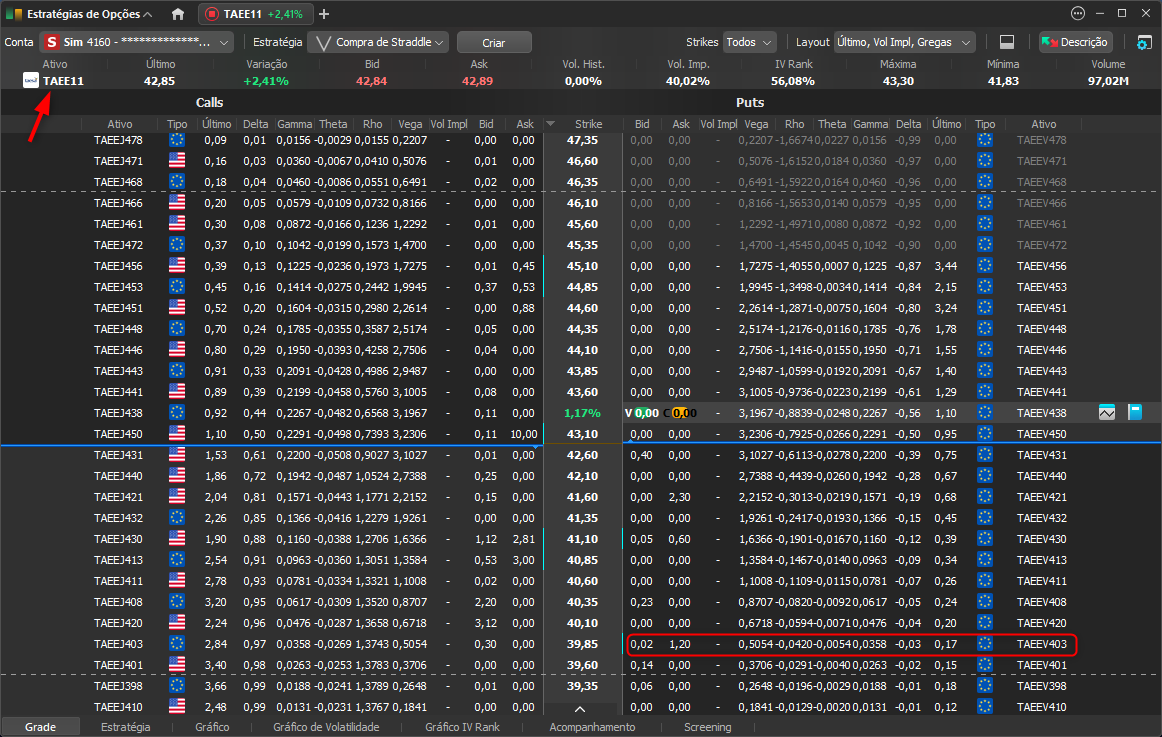Select strike 43,10 in the strike column
This screenshot has height=737, width=1162.
click(582, 434)
